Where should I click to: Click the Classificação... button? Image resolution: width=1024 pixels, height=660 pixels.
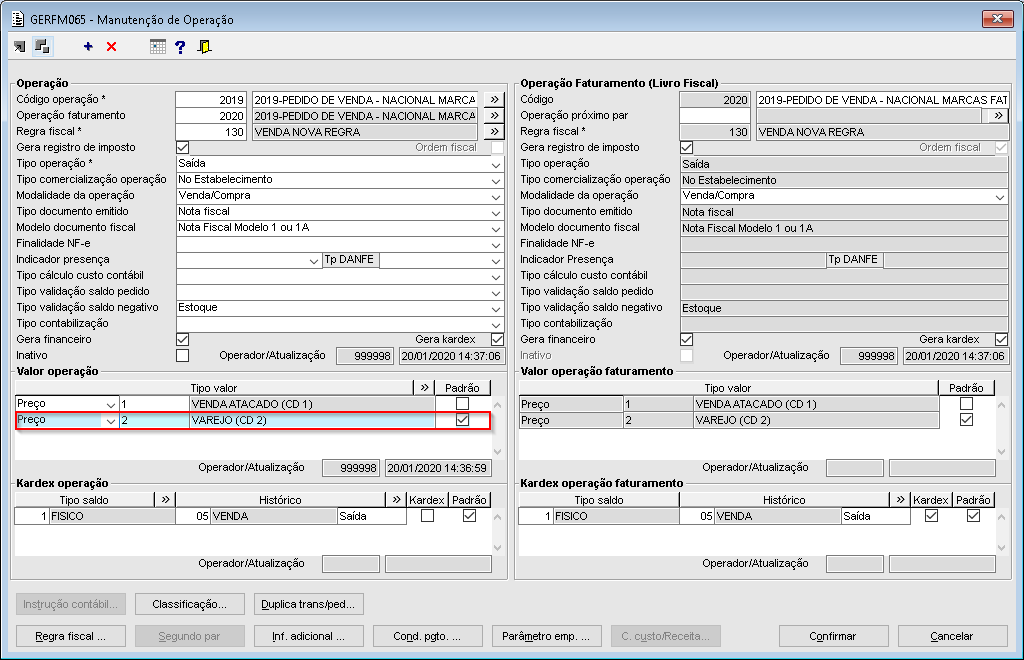click(189, 604)
